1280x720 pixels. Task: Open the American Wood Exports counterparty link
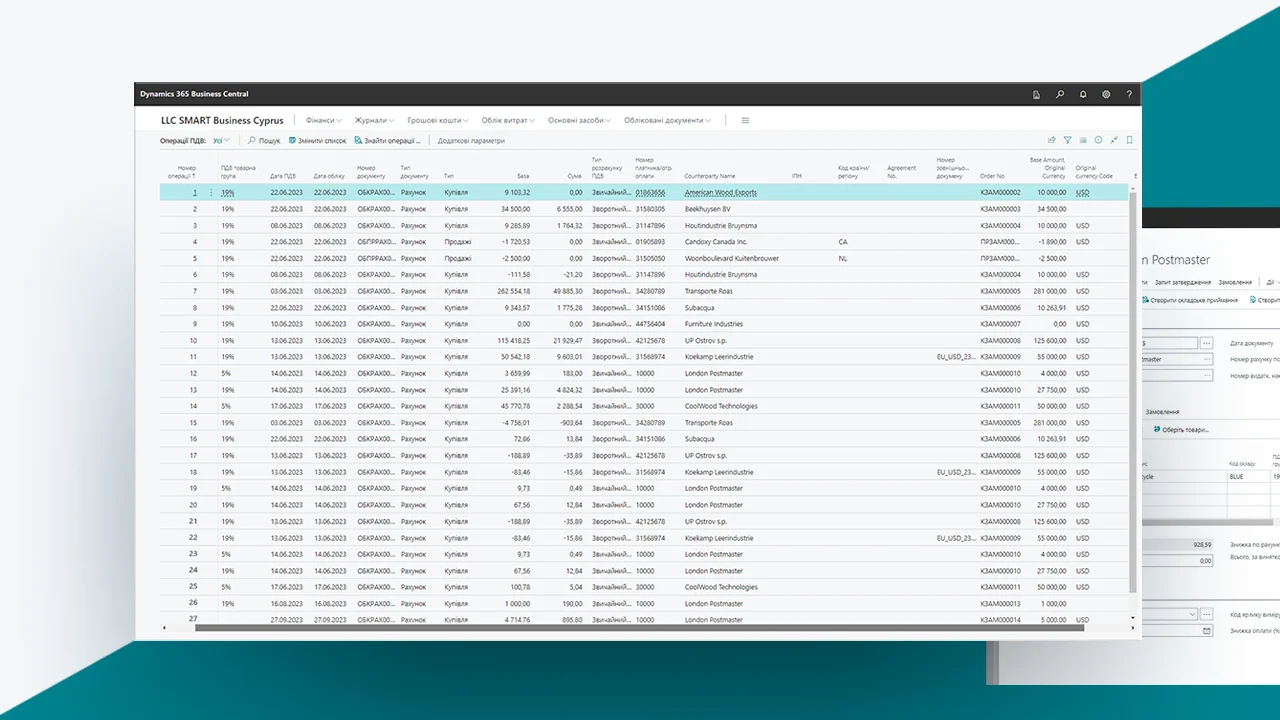(720, 192)
